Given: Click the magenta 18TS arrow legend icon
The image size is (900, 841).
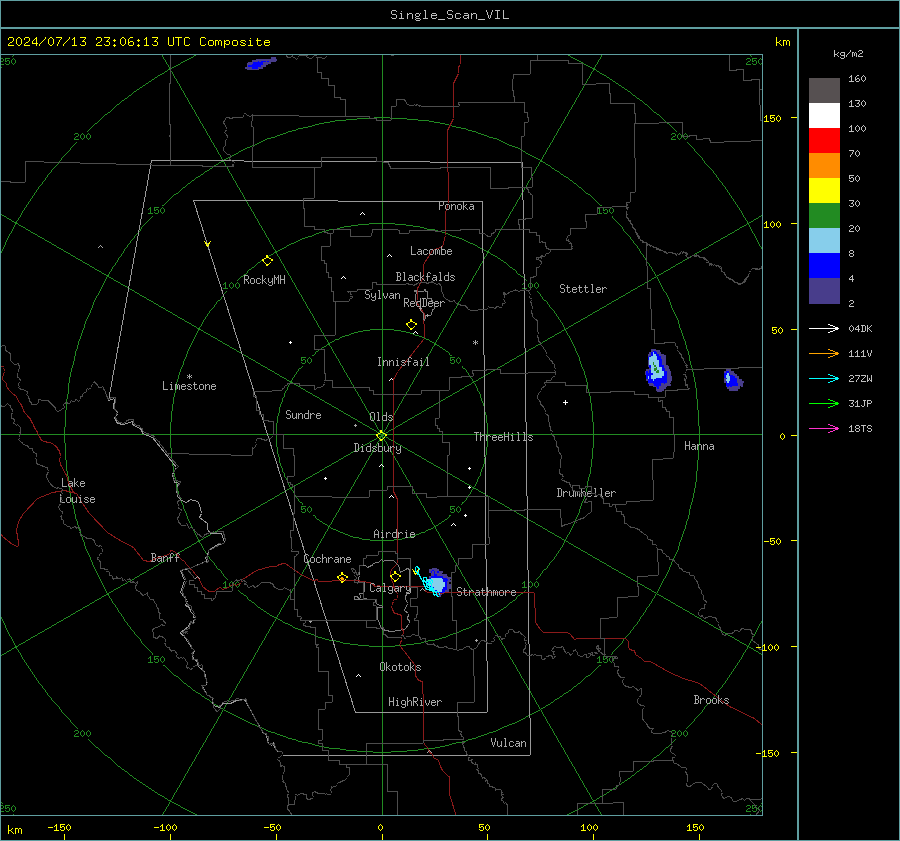Looking at the screenshot, I should coord(824,428).
